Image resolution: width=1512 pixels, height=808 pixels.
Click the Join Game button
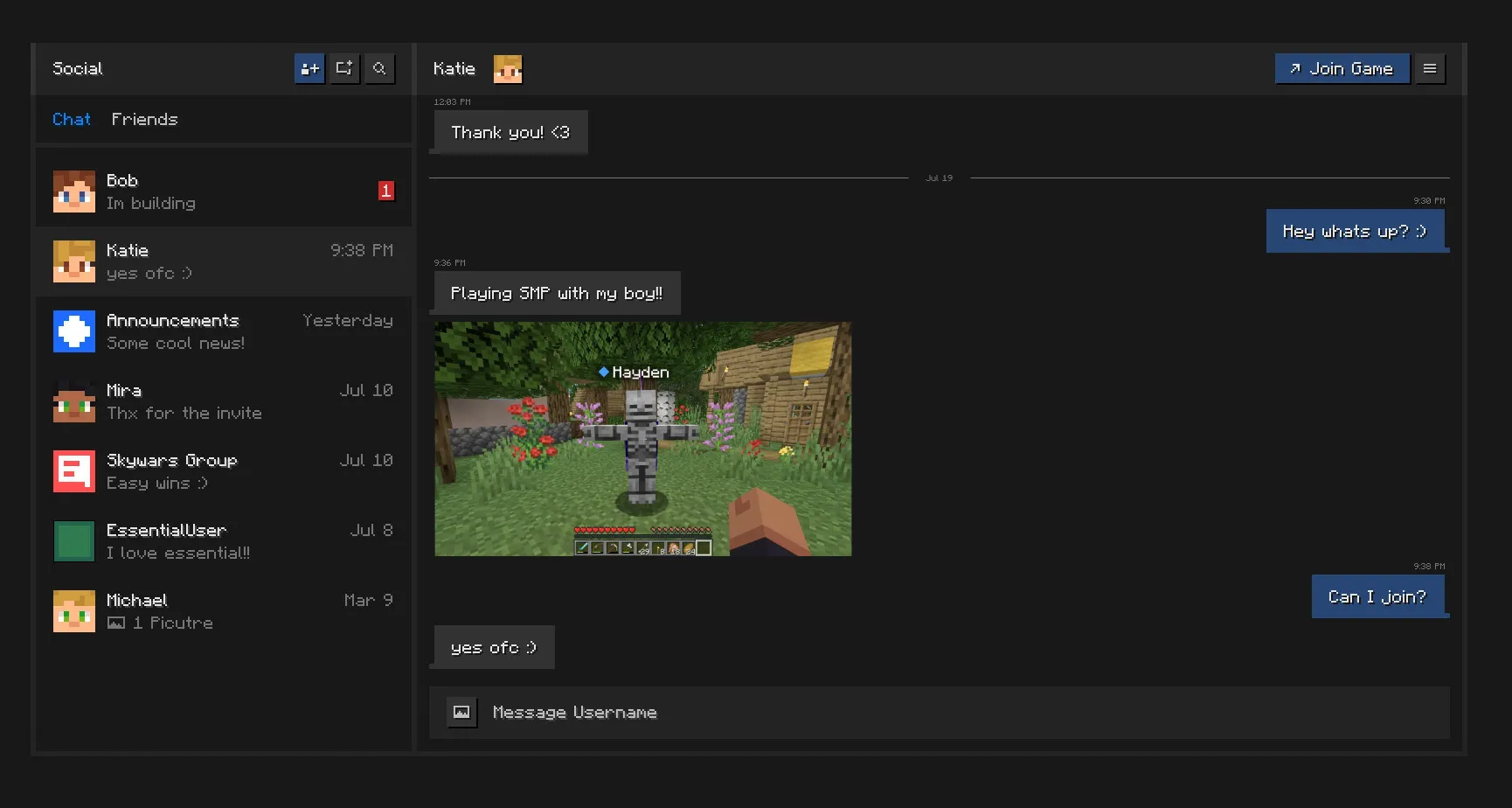1342,68
